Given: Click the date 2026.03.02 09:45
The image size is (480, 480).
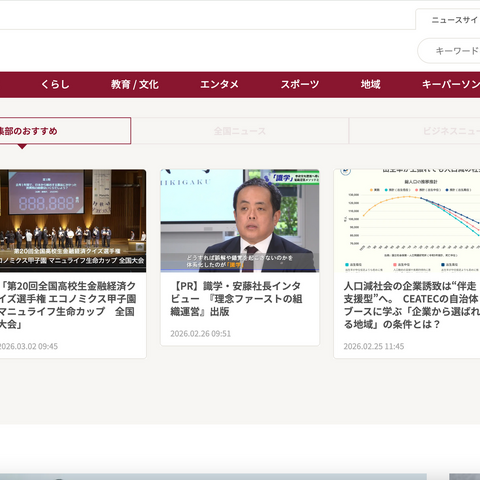Looking at the screenshot, I should [x=28, y=346].
